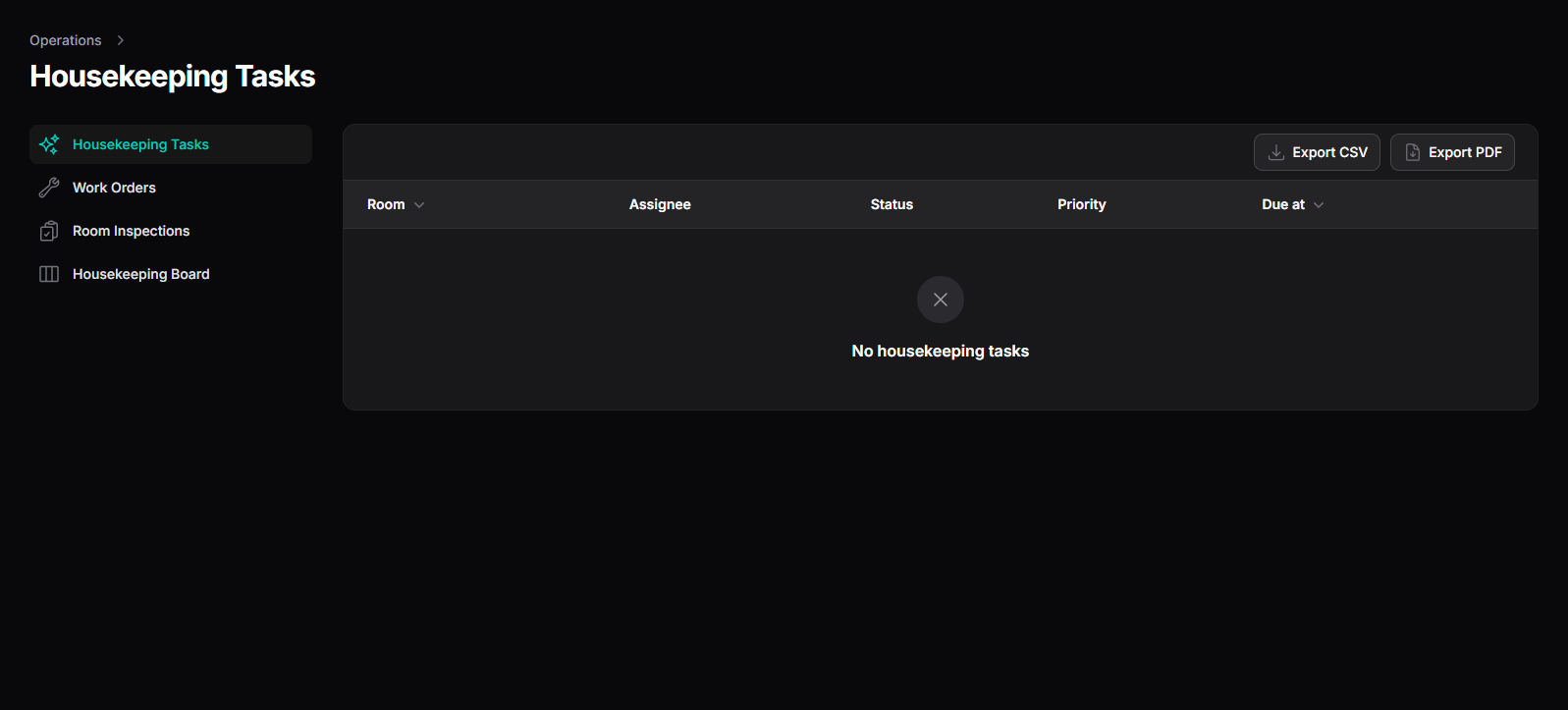
Task: Click the X circle icon in empty state
Action: (941, 300)
